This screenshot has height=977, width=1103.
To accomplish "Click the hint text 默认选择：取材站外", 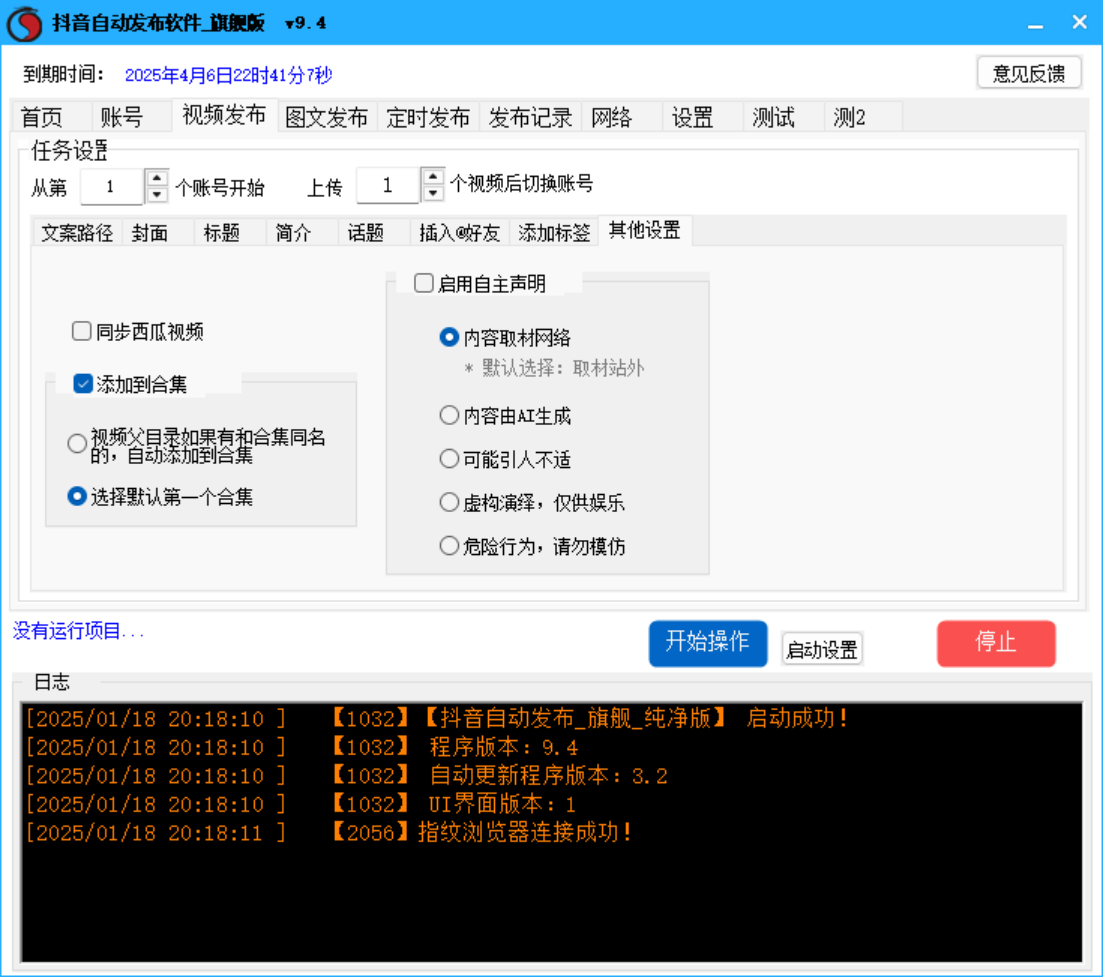I will [x=554, y=369].
